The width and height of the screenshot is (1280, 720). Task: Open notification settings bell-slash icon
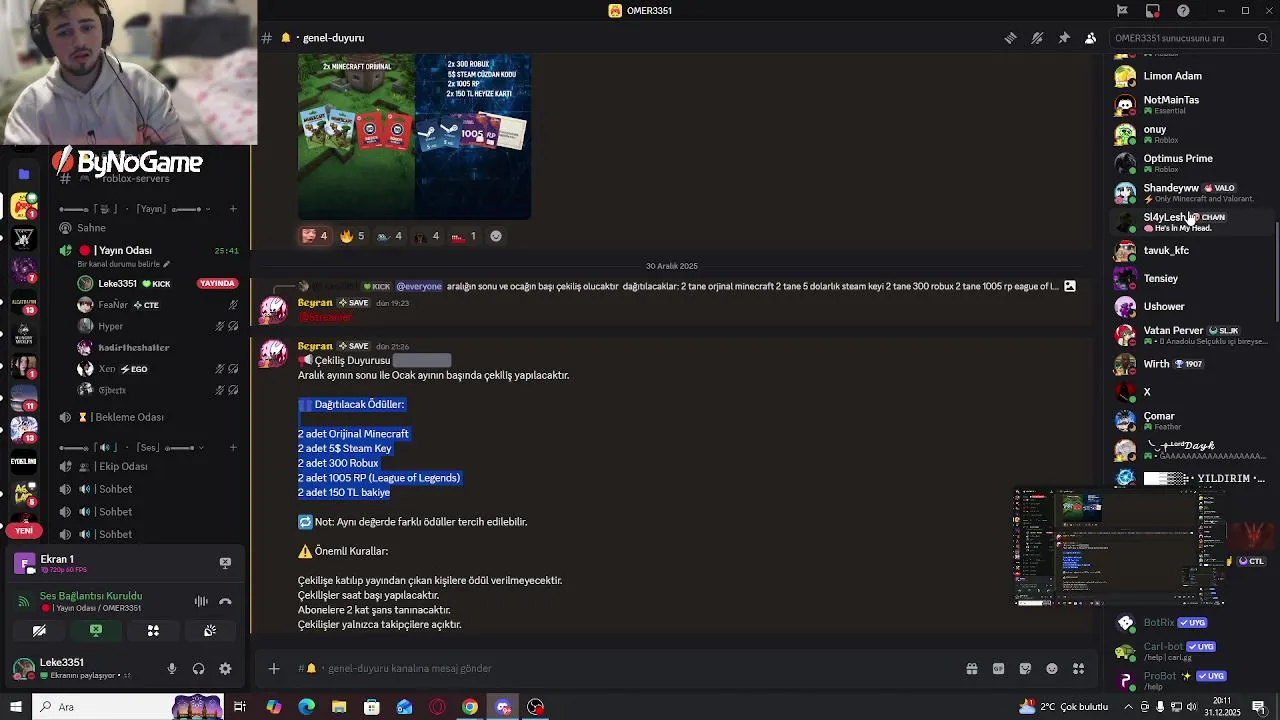pos(1037,38)
